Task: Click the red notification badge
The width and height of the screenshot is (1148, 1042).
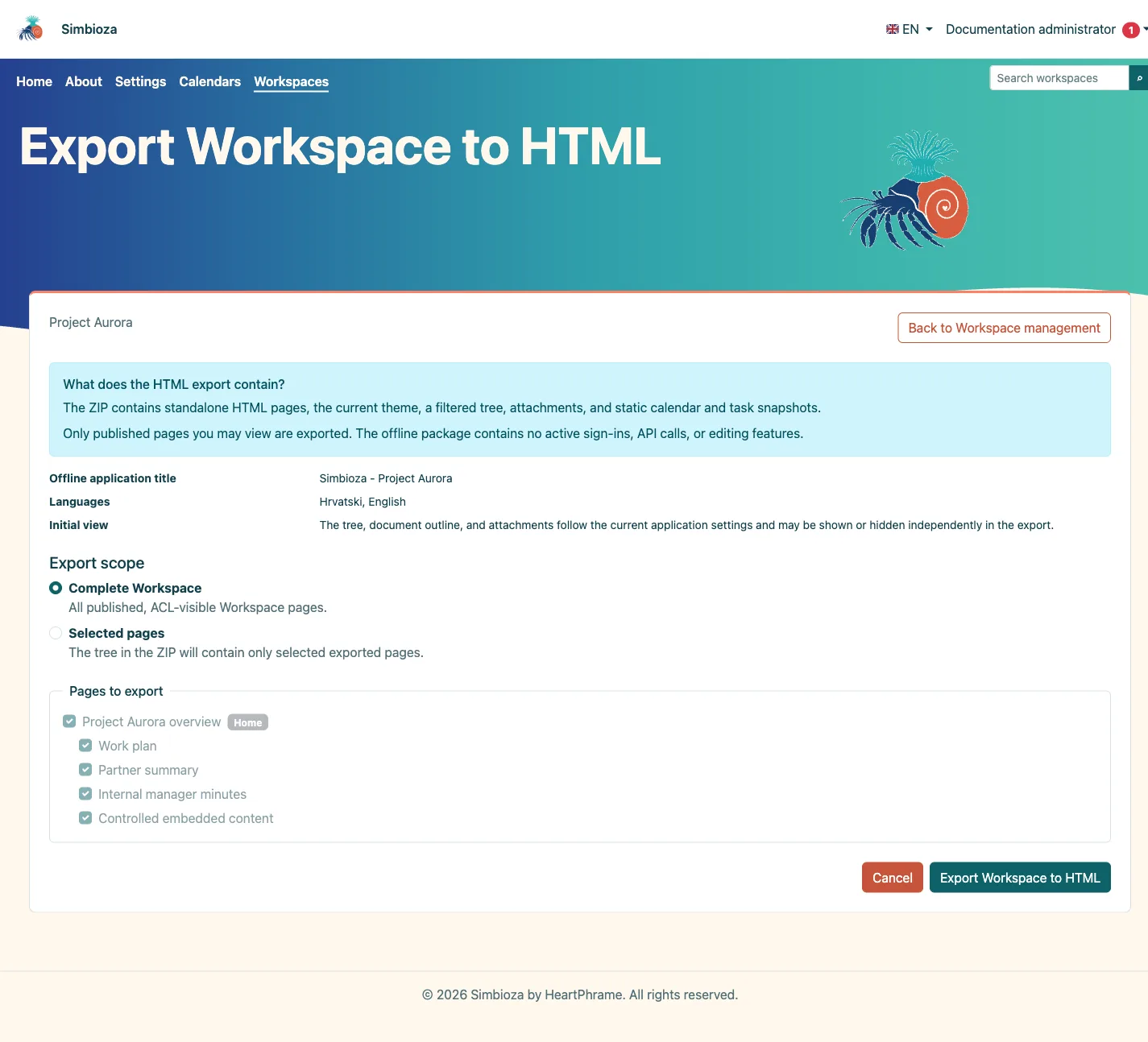Action: [x=1131, y=30]
